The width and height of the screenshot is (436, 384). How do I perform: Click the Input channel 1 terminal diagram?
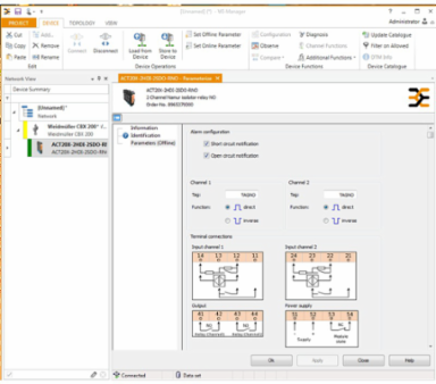[227, 276]
